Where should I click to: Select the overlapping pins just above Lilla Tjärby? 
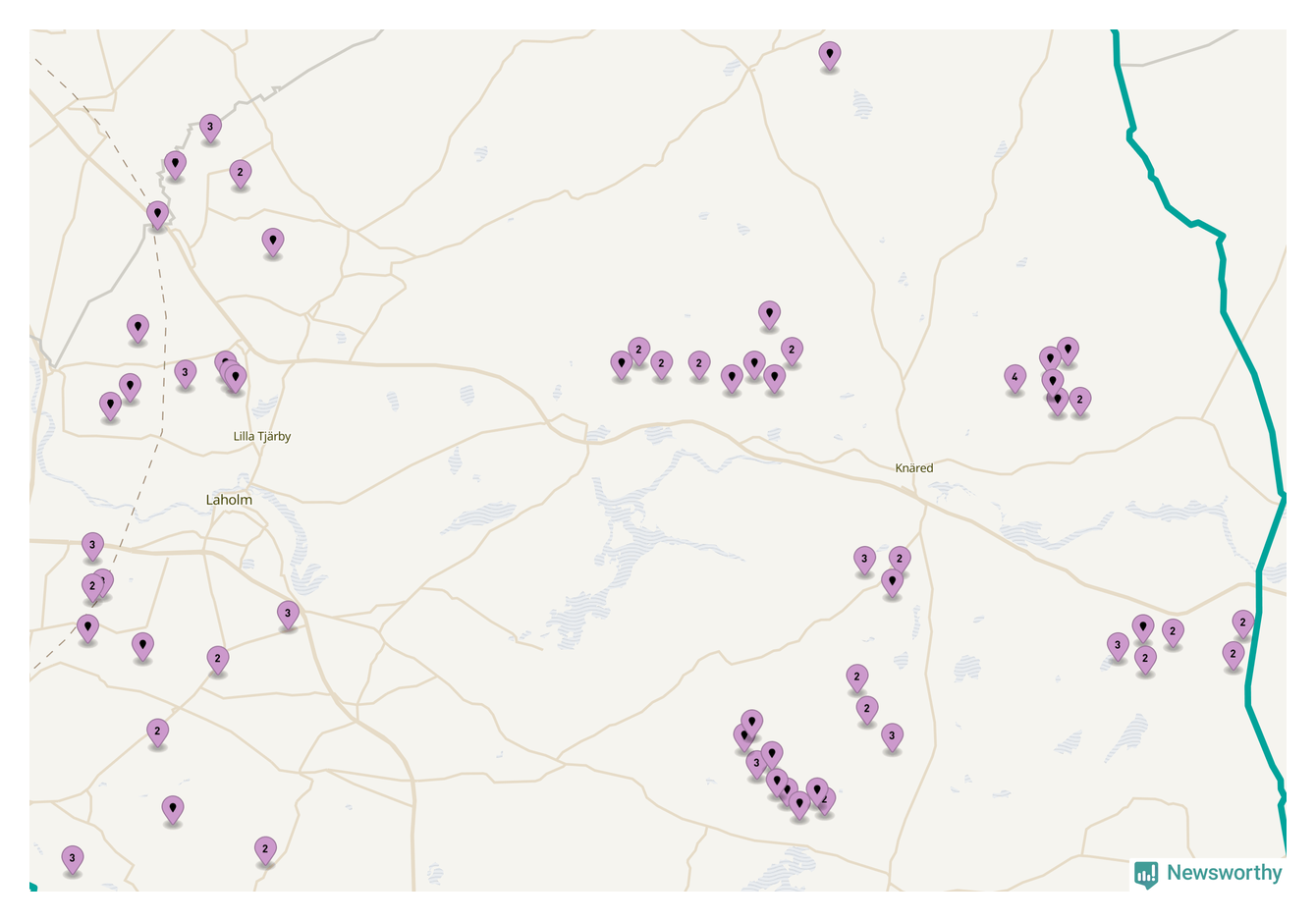231,373
